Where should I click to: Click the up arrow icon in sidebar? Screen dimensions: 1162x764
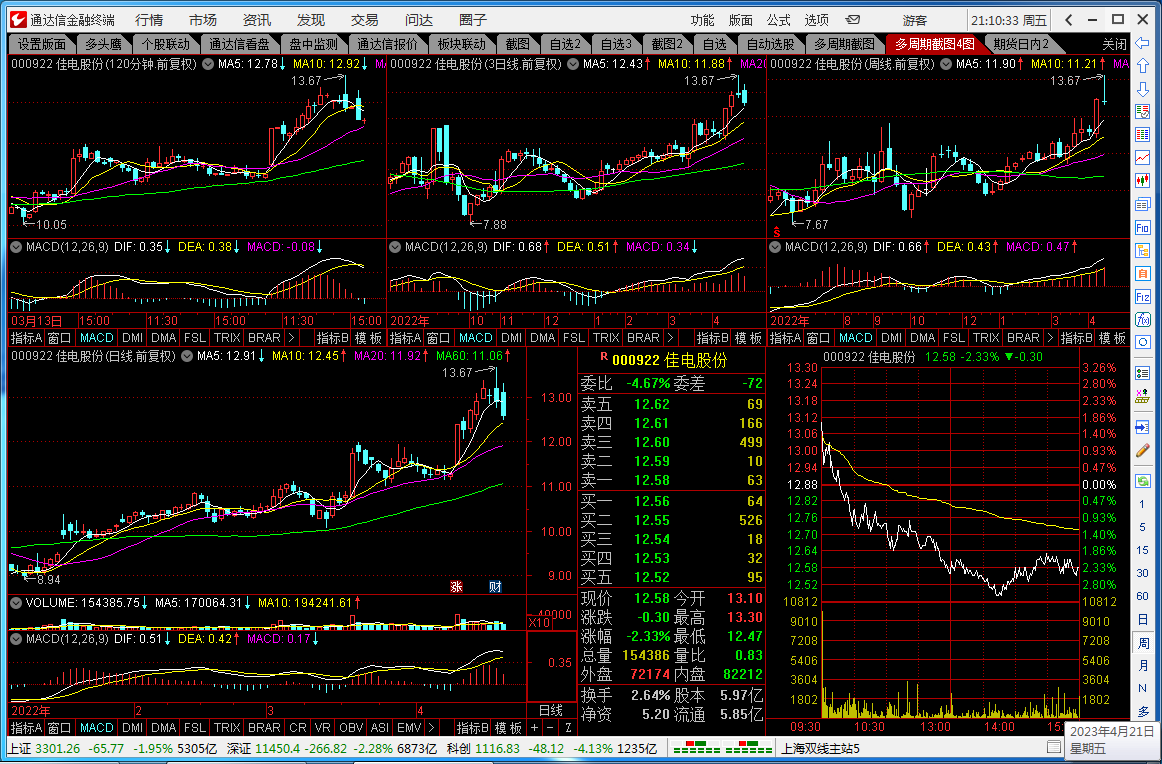[x=1143, y=66]
